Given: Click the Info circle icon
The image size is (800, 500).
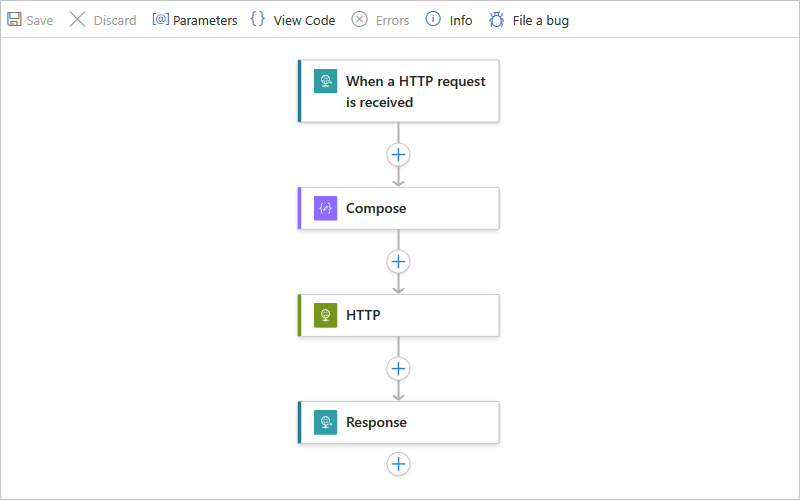Looking at the screenshot, I should [433, 20].
